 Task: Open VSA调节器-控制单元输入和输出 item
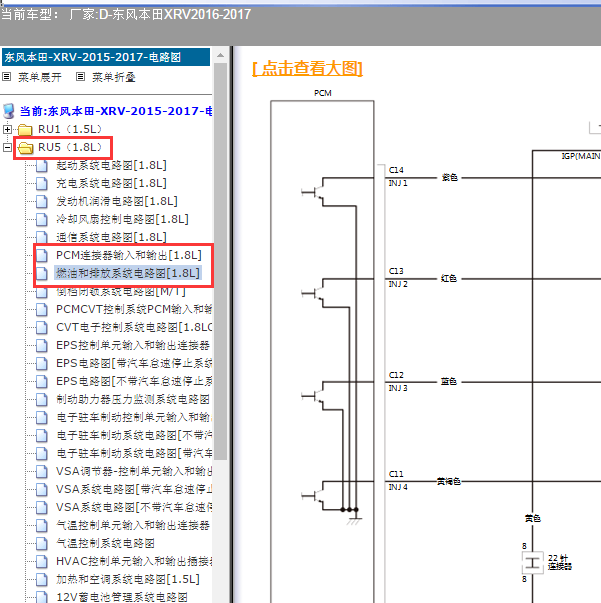pos(134,471)
